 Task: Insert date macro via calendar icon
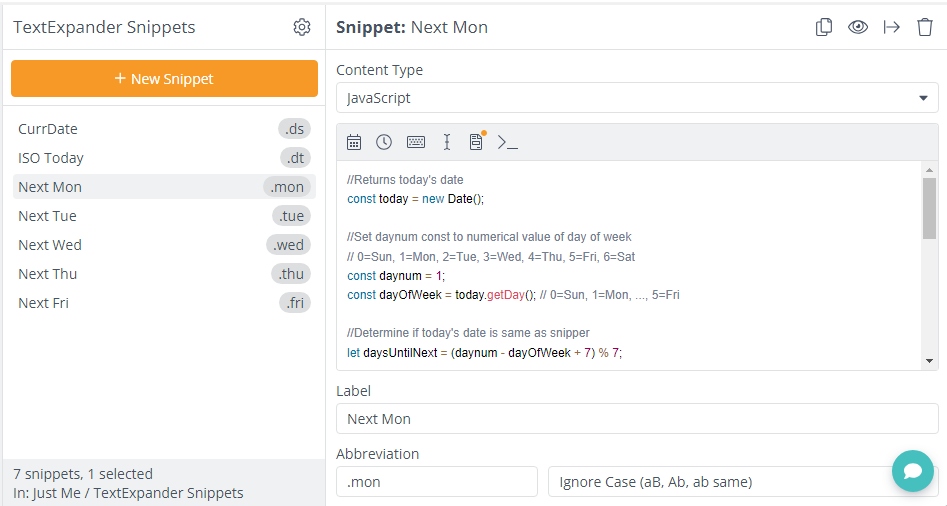354,142
